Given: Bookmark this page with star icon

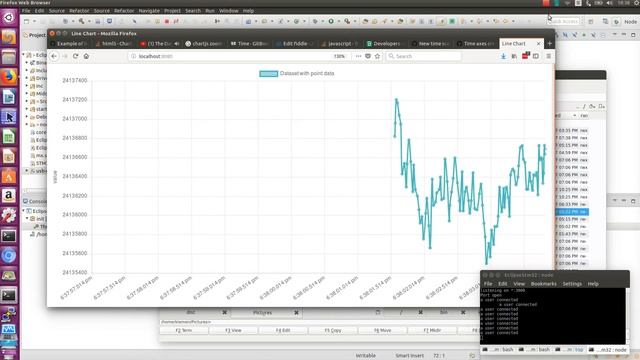Looking at the screenshot, I should click(x=378, y=56).
